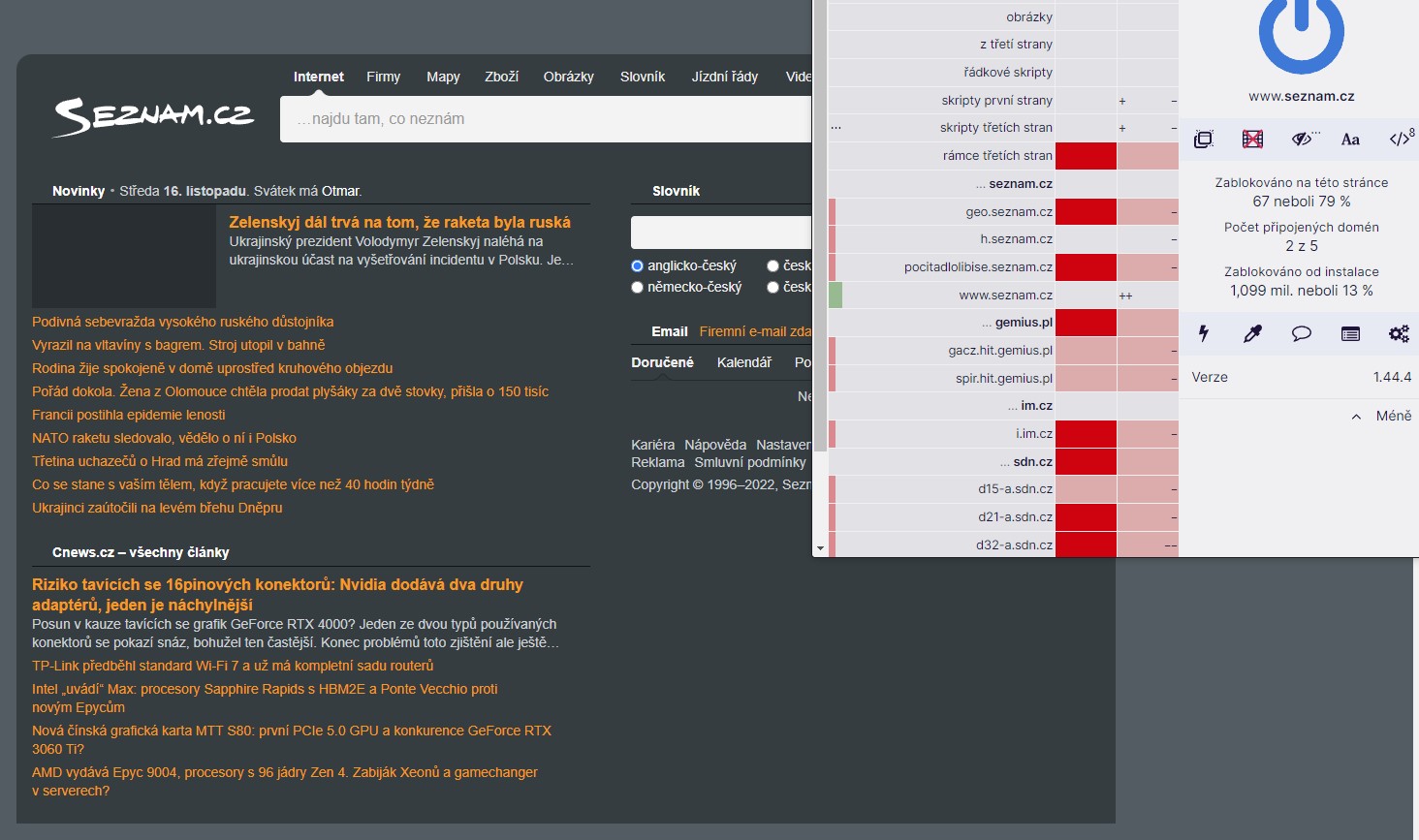The image size is (1419, 840).
Task: Click the ellipsis expander beside skripty třetích stran
Action: 836,128
